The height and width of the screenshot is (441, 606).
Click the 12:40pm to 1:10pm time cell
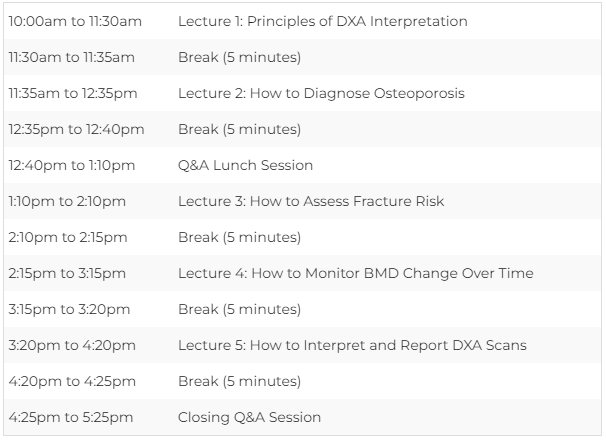point(71,165)
